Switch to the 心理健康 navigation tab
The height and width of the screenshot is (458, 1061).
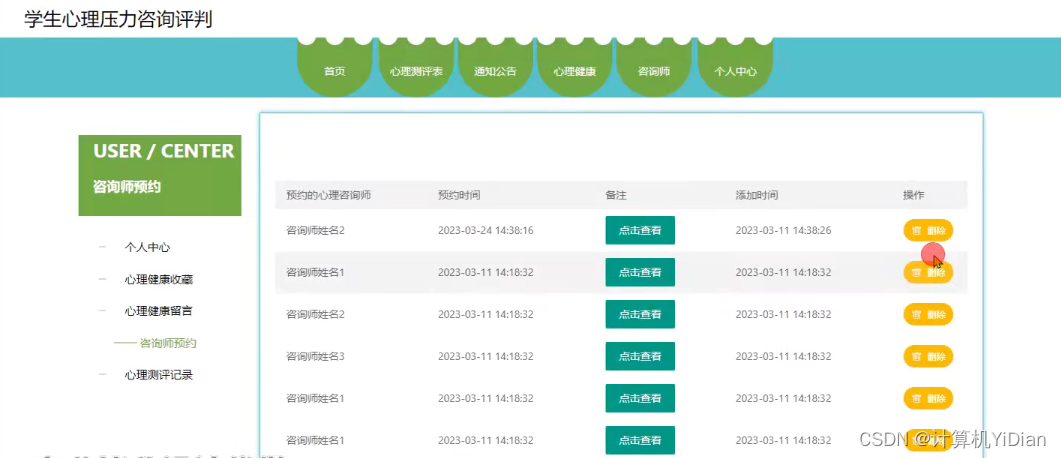(x=574, y=71)
